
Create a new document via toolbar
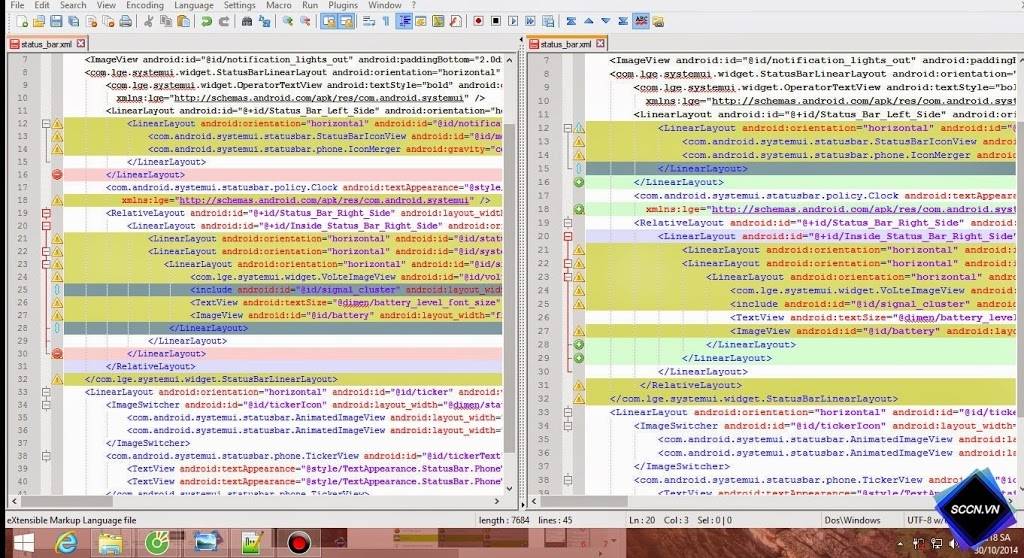(x=22, y=22)
